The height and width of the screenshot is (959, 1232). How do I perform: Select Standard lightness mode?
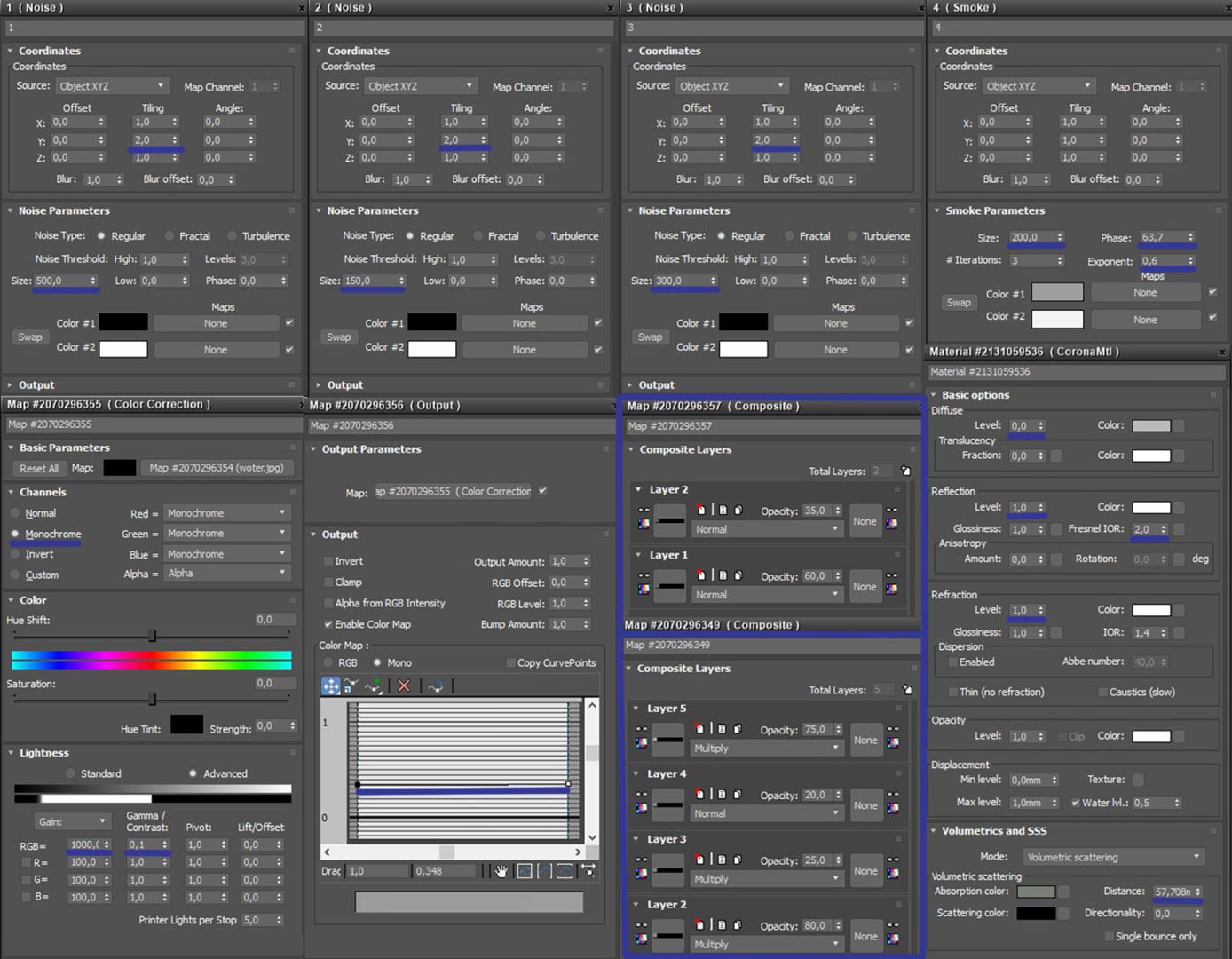point(95,773)
